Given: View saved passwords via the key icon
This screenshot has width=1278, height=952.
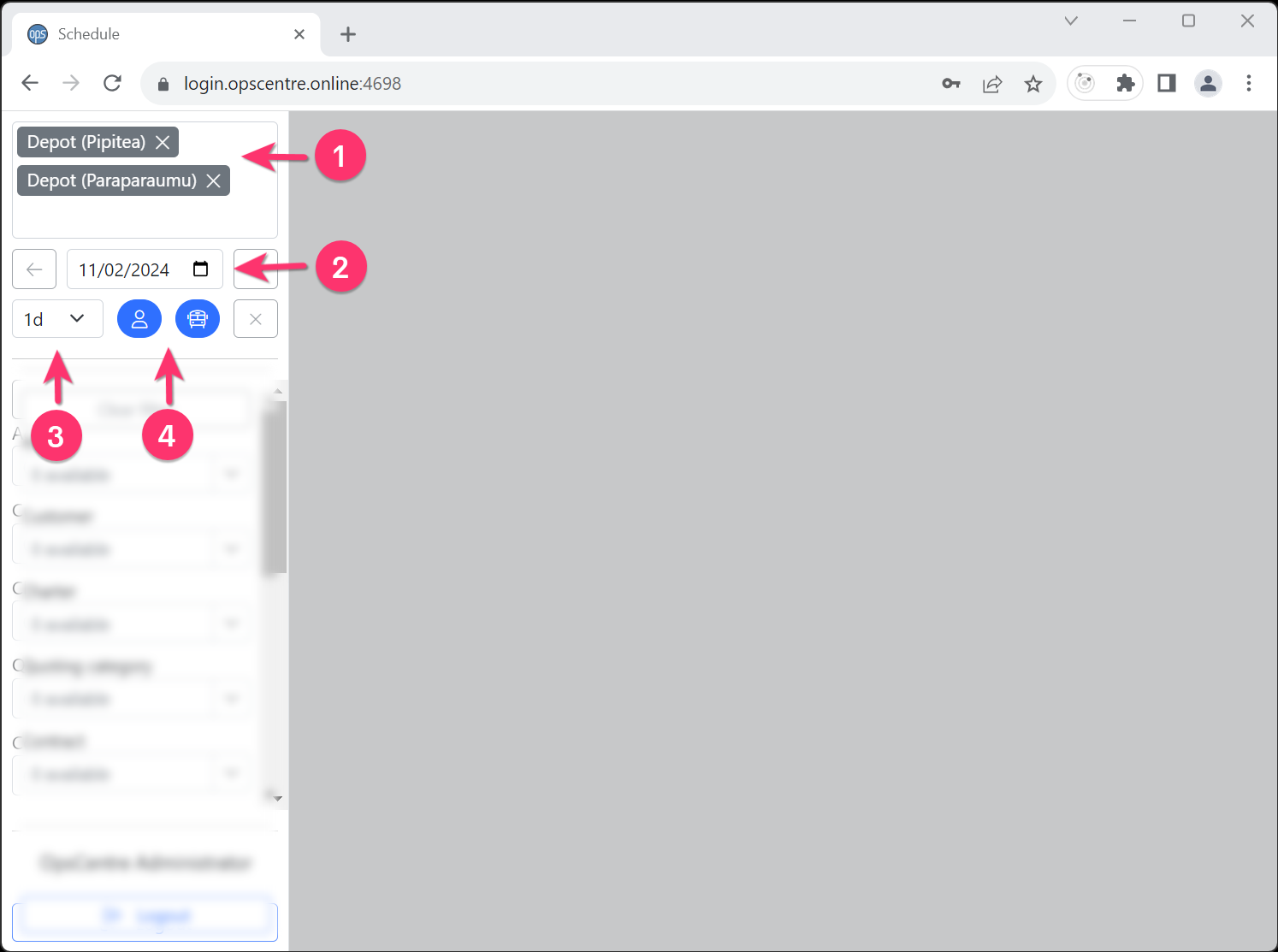Looking at the screenshot, I should coord(950,83).
